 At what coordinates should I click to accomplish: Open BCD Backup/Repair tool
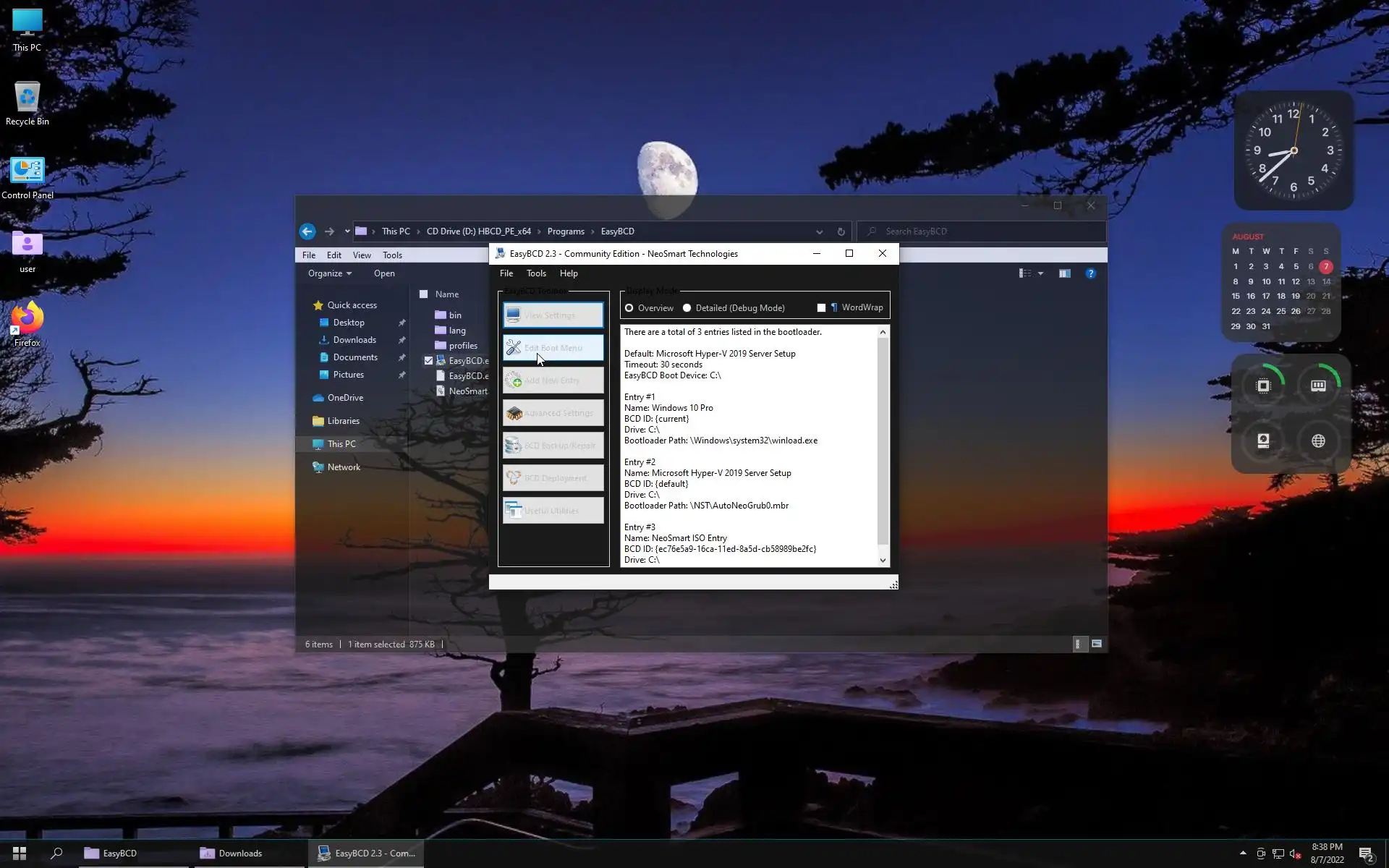point(553,446)
